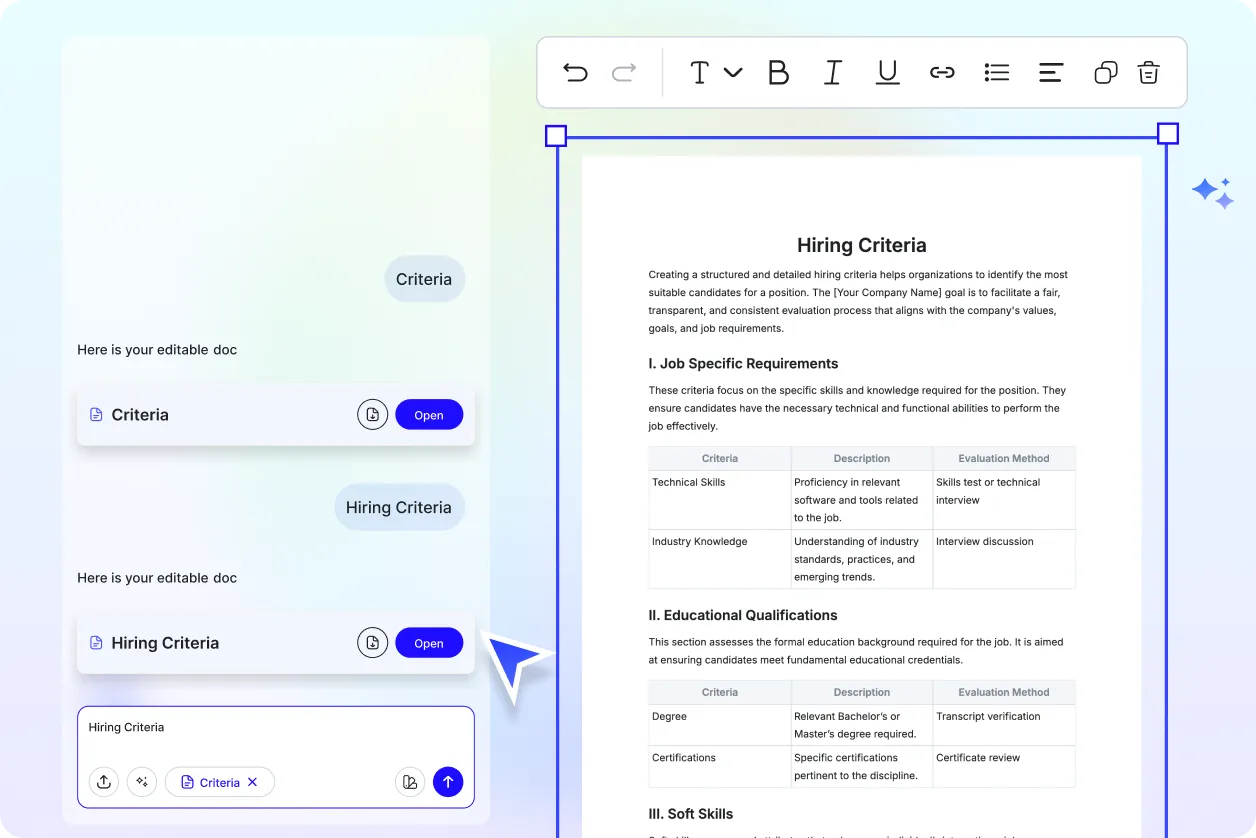Click Hiring Criteria card title in chat
Viewport: 1256px width, 838px height.
click(x=165, y=643)
